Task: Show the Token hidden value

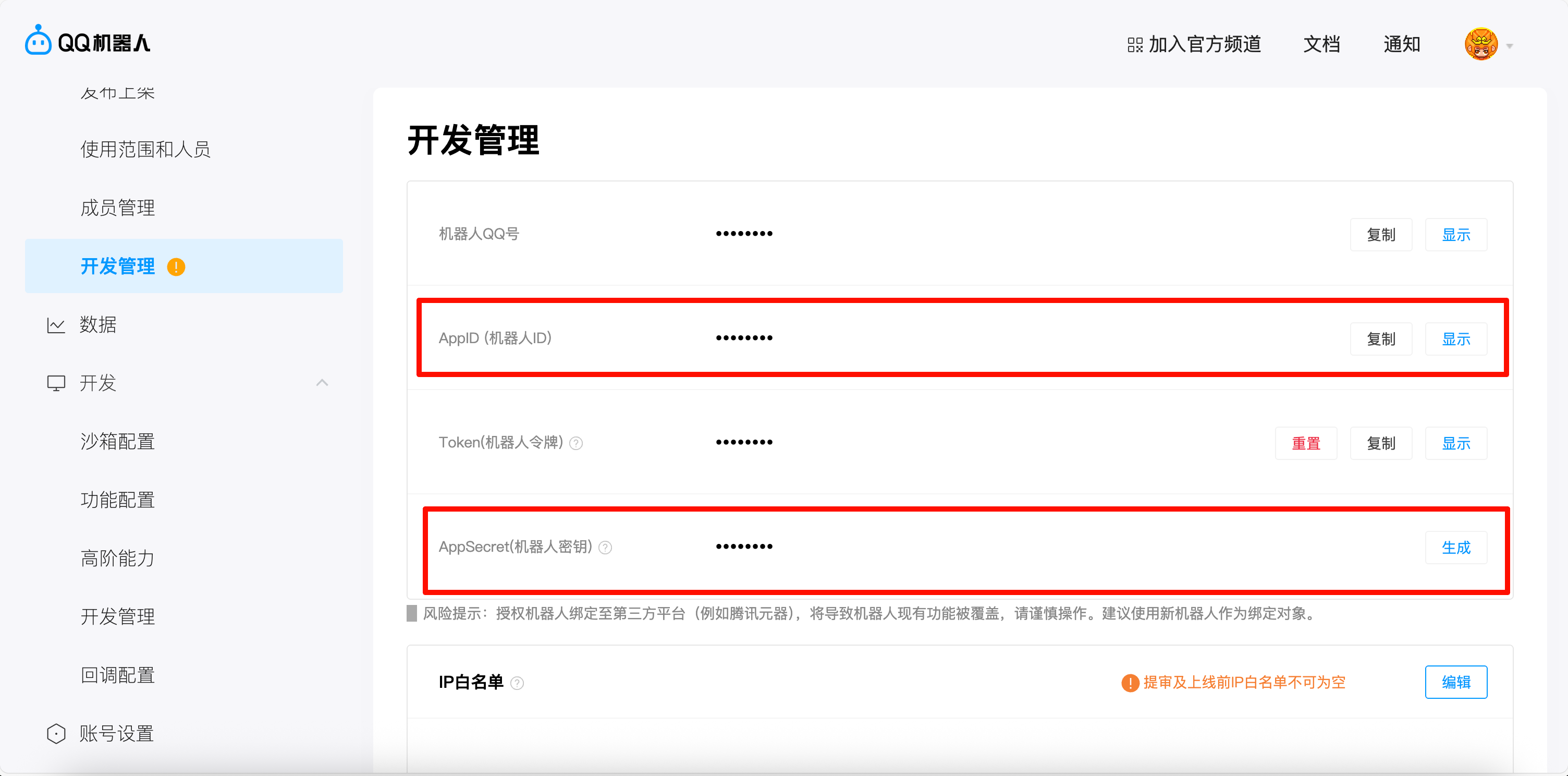Action: tap(1455, 443)
